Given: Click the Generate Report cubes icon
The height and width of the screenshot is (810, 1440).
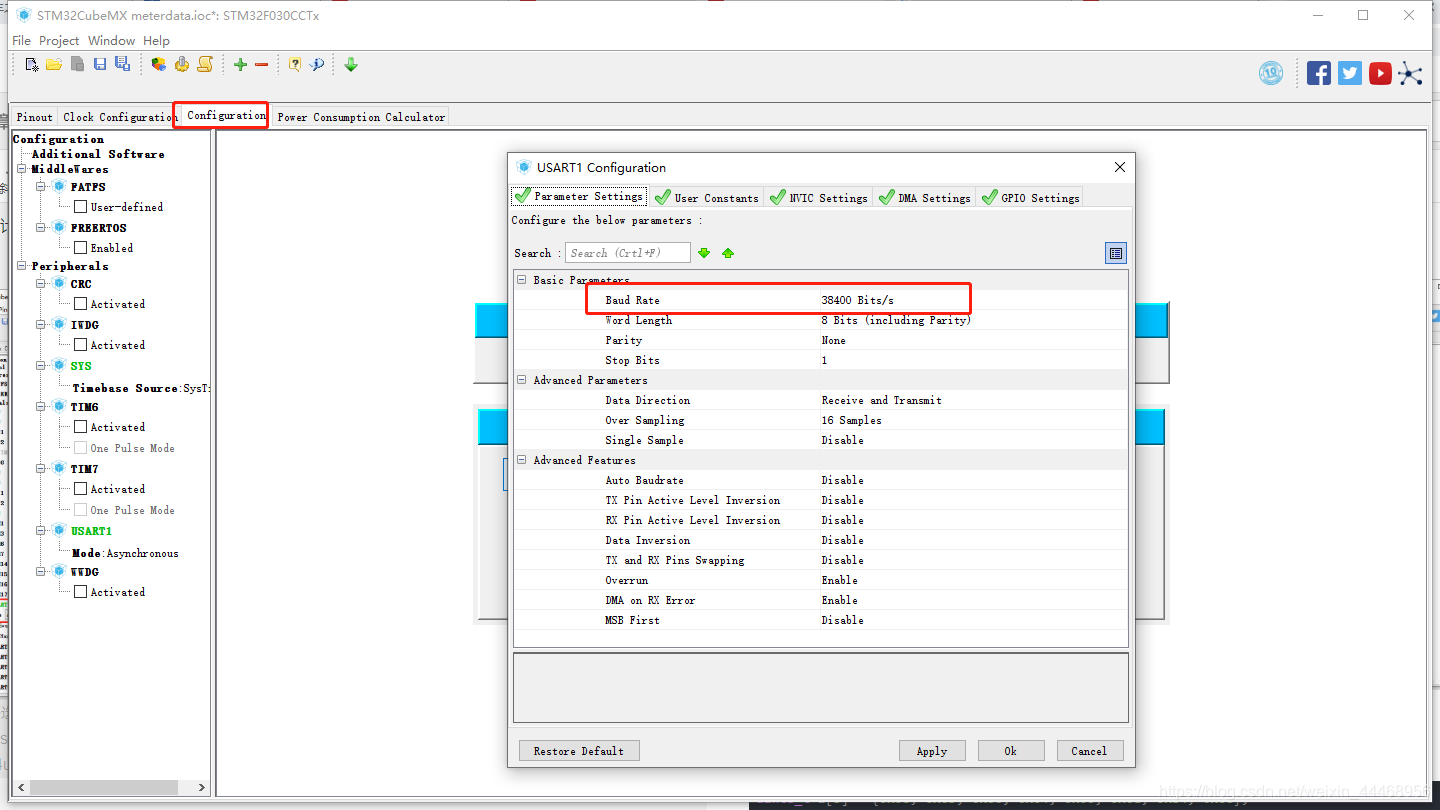Looking at the screenshot, I should tap(159, 65).
